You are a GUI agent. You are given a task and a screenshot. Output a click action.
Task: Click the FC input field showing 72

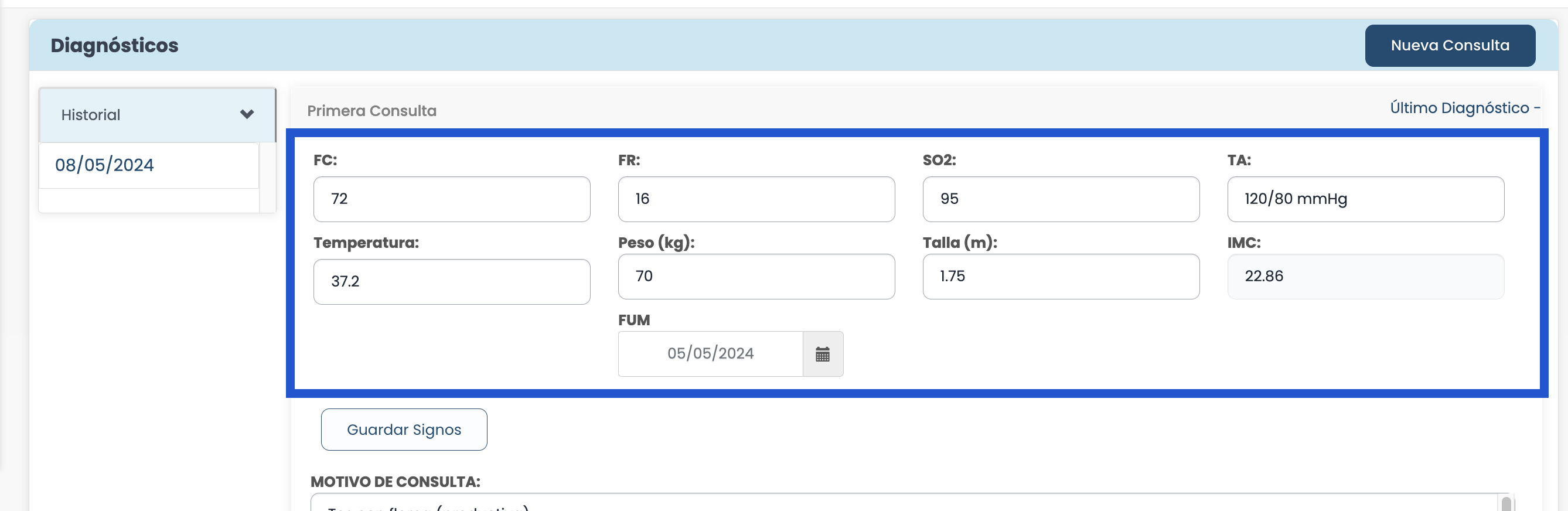click(x=451, y=199)
